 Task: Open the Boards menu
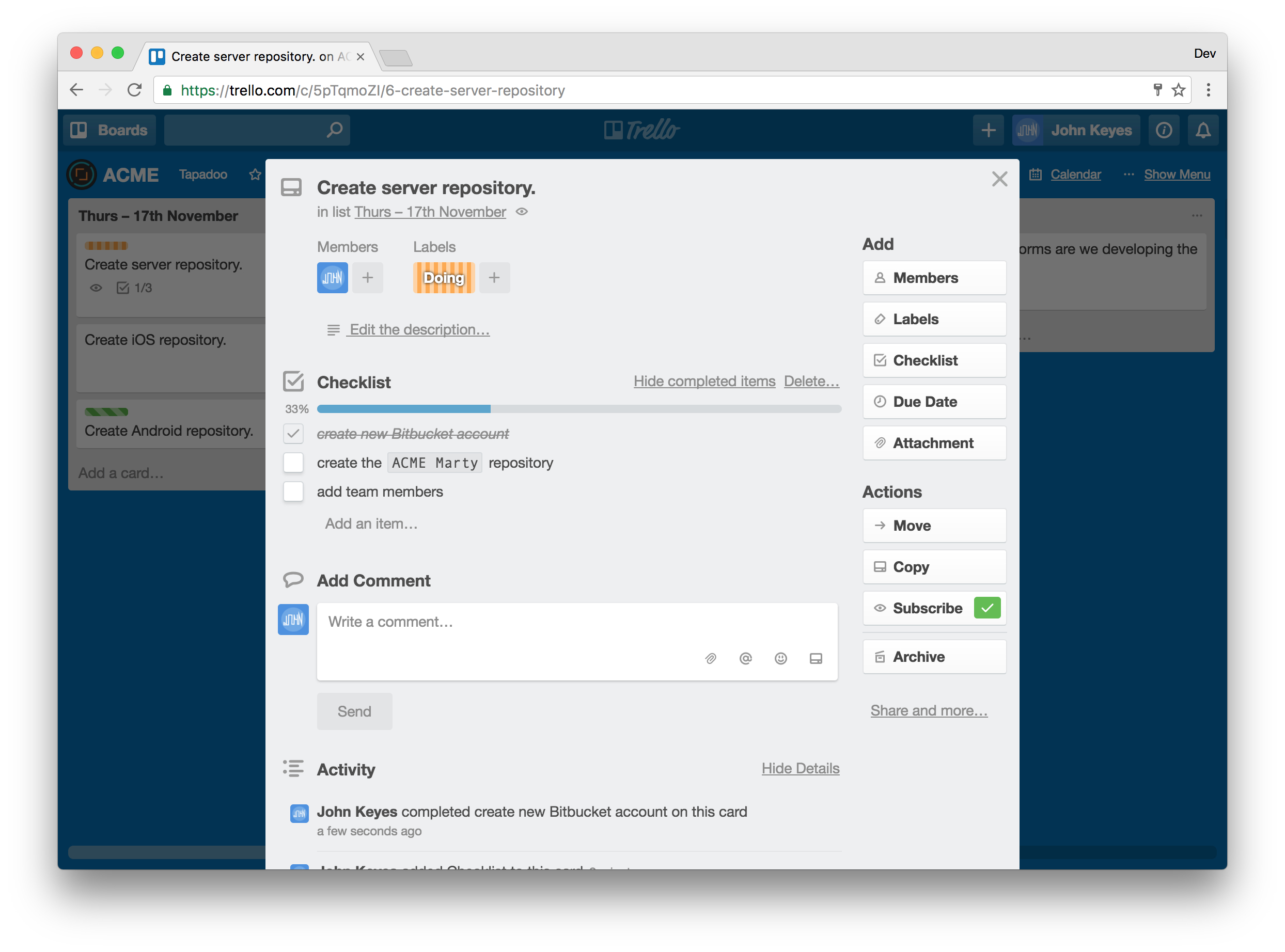pos(109,130)
